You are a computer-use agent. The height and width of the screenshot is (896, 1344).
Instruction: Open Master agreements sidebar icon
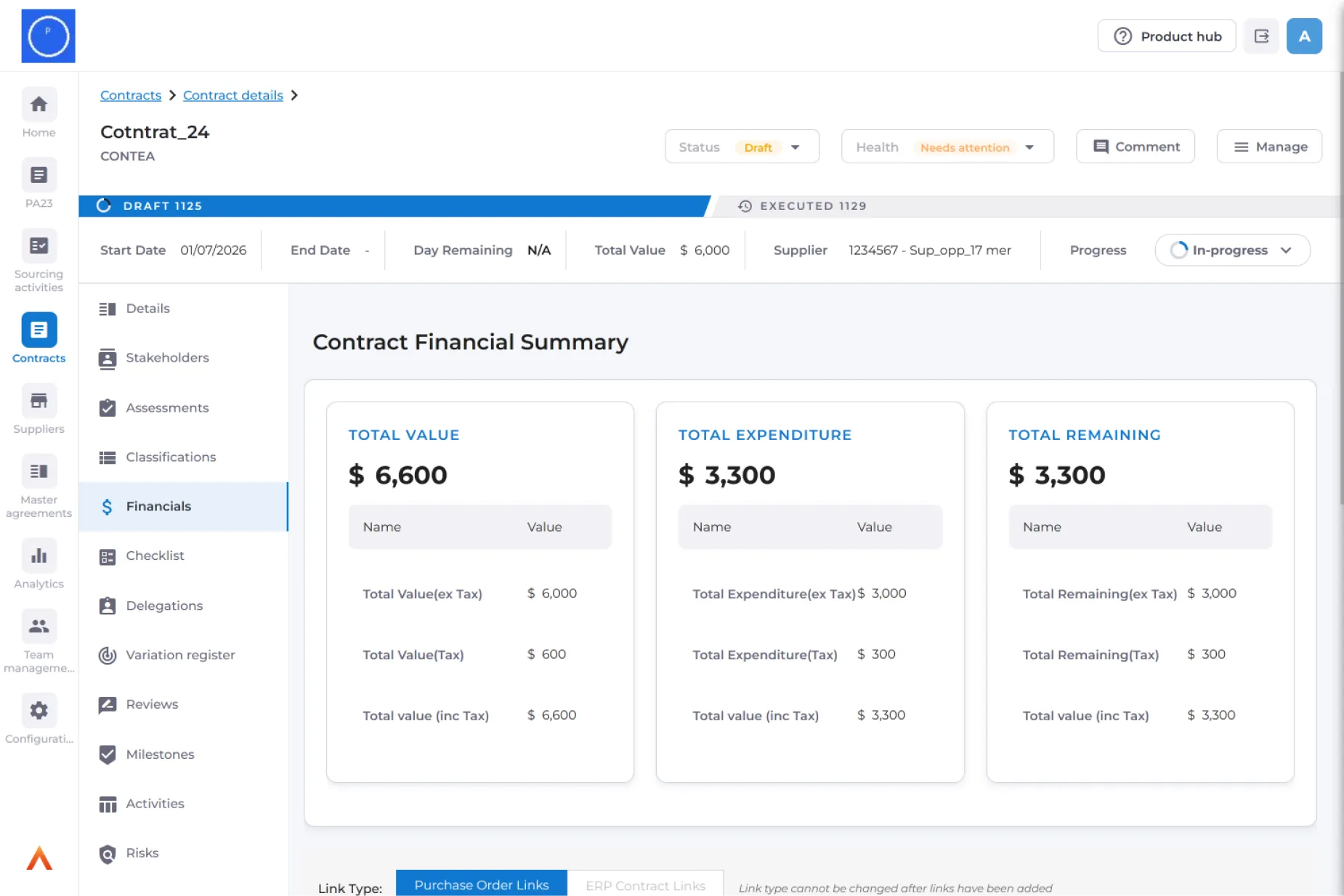coord(39,471)
